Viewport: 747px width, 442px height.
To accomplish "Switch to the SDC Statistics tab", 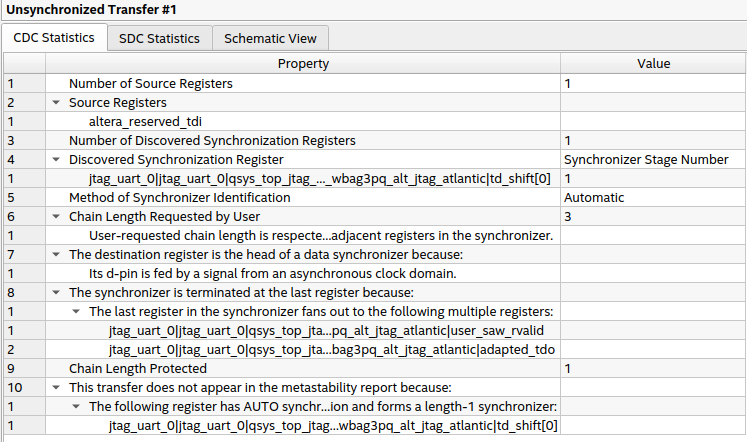I will pyautogui.click(x=159, y=38).
